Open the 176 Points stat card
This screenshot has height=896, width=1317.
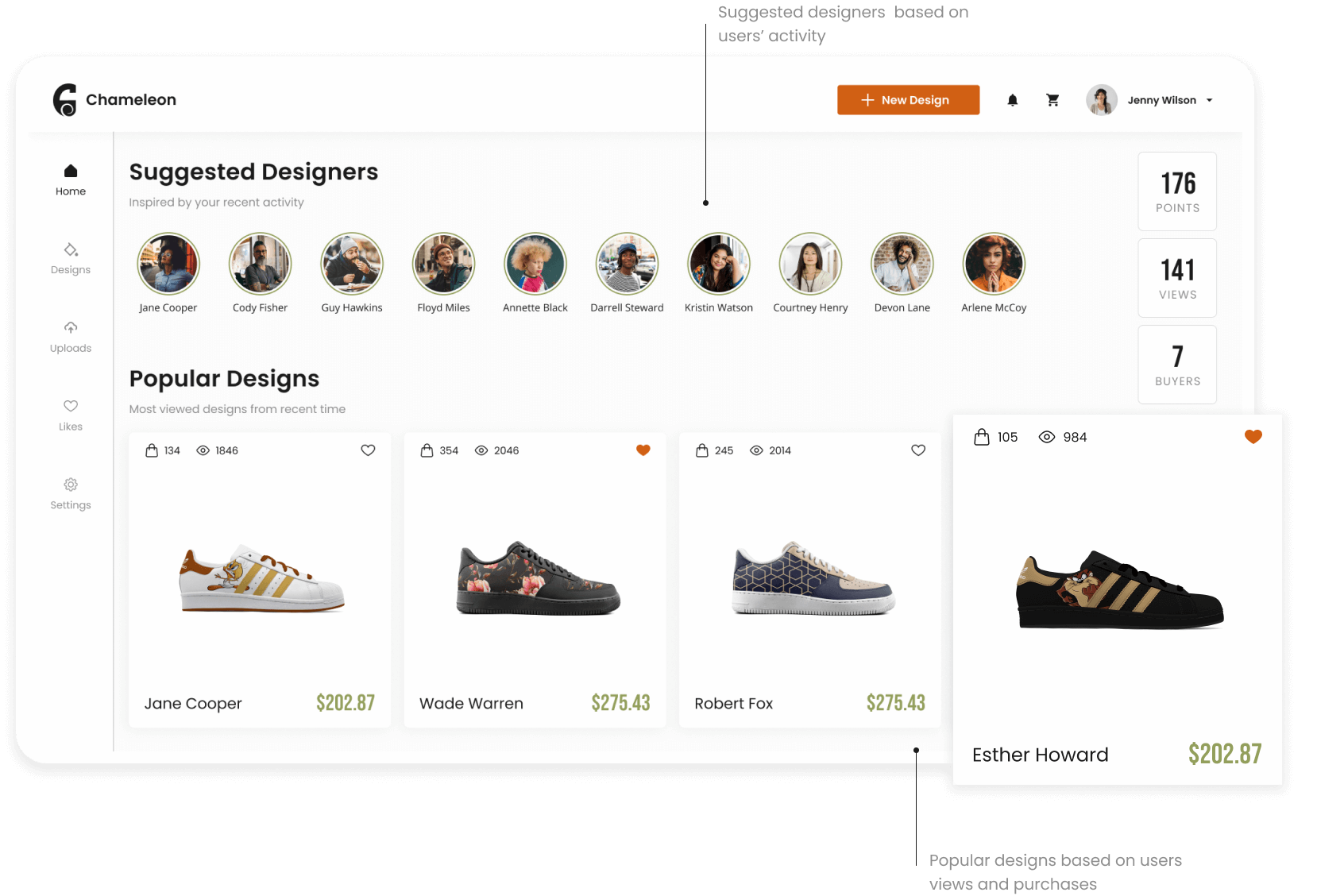1177,191
